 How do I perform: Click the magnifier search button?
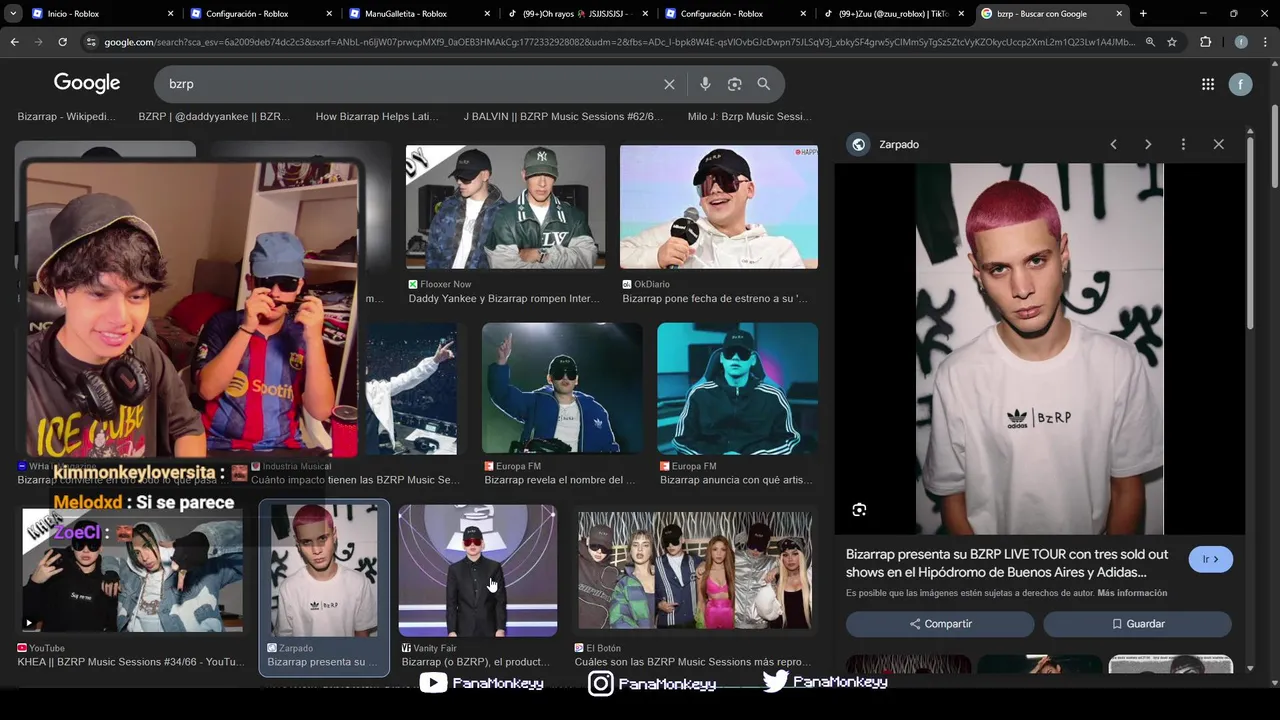[x=764, y=84]
